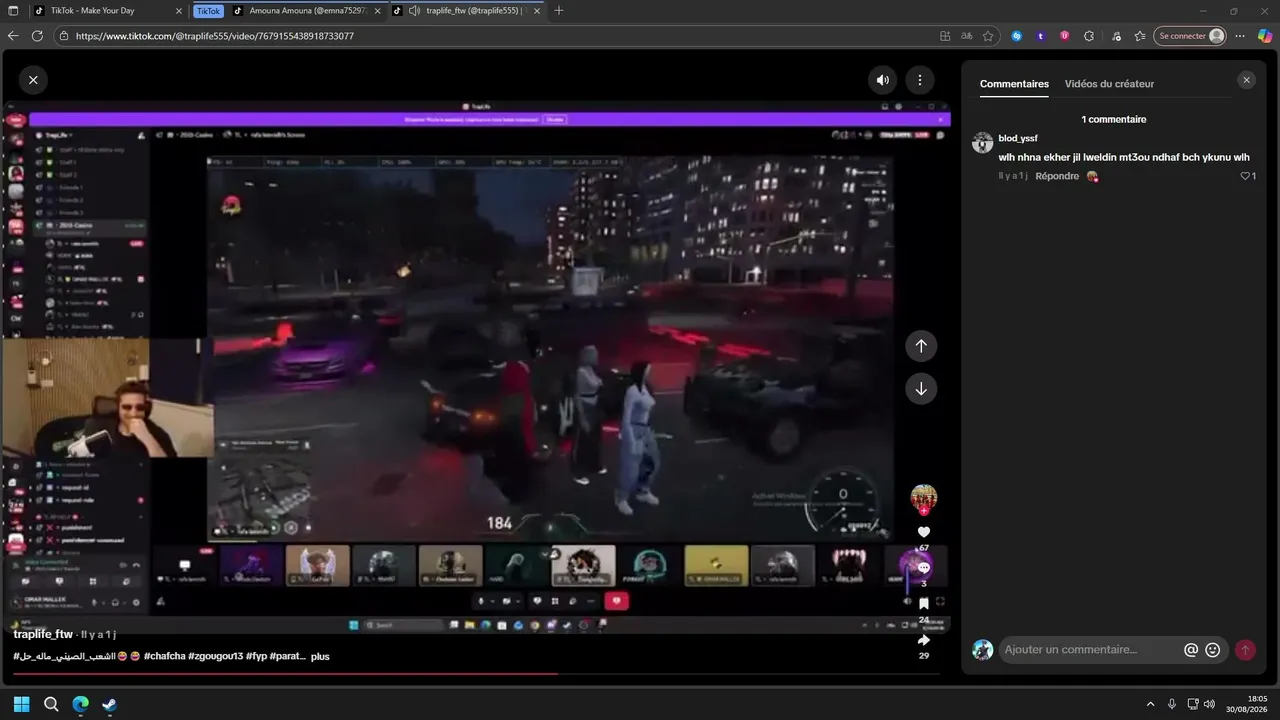Open the #zgougou13 hashtag
Screen dimensions: 1280x720
pos(216,656)
